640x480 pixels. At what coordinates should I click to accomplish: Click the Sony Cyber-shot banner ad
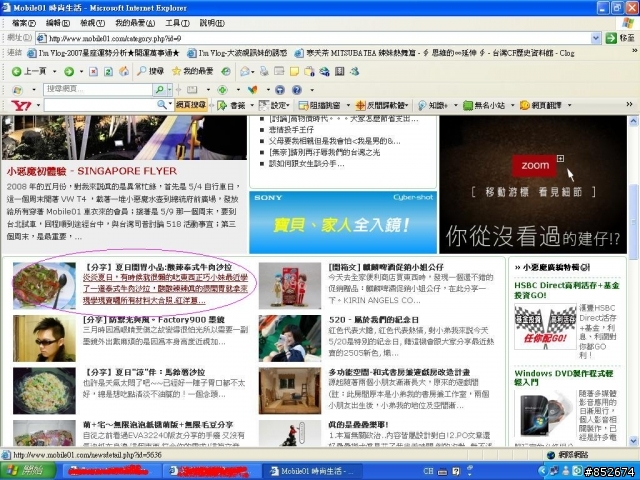coord(343,222)
